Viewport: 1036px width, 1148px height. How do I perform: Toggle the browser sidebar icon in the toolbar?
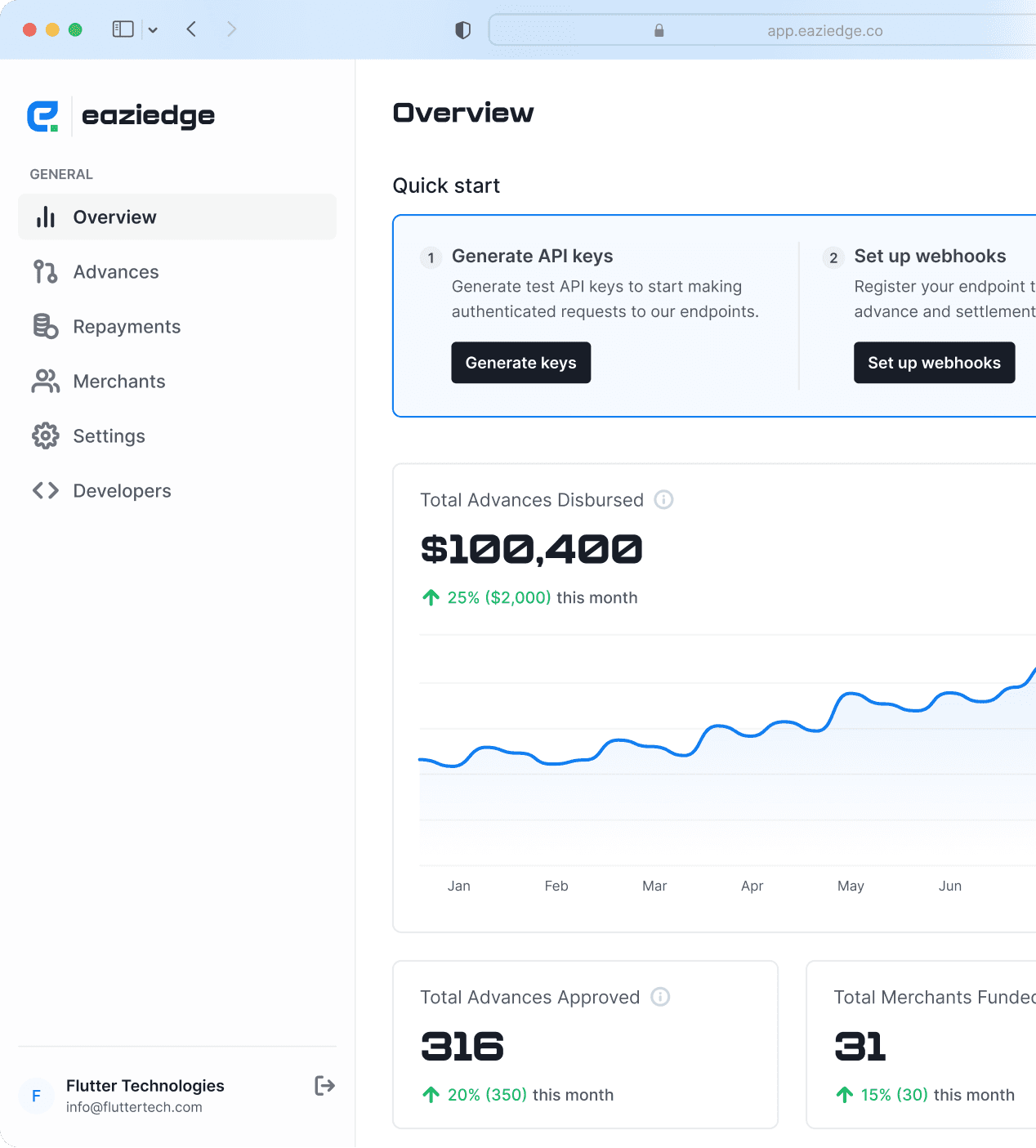(123, 29)
